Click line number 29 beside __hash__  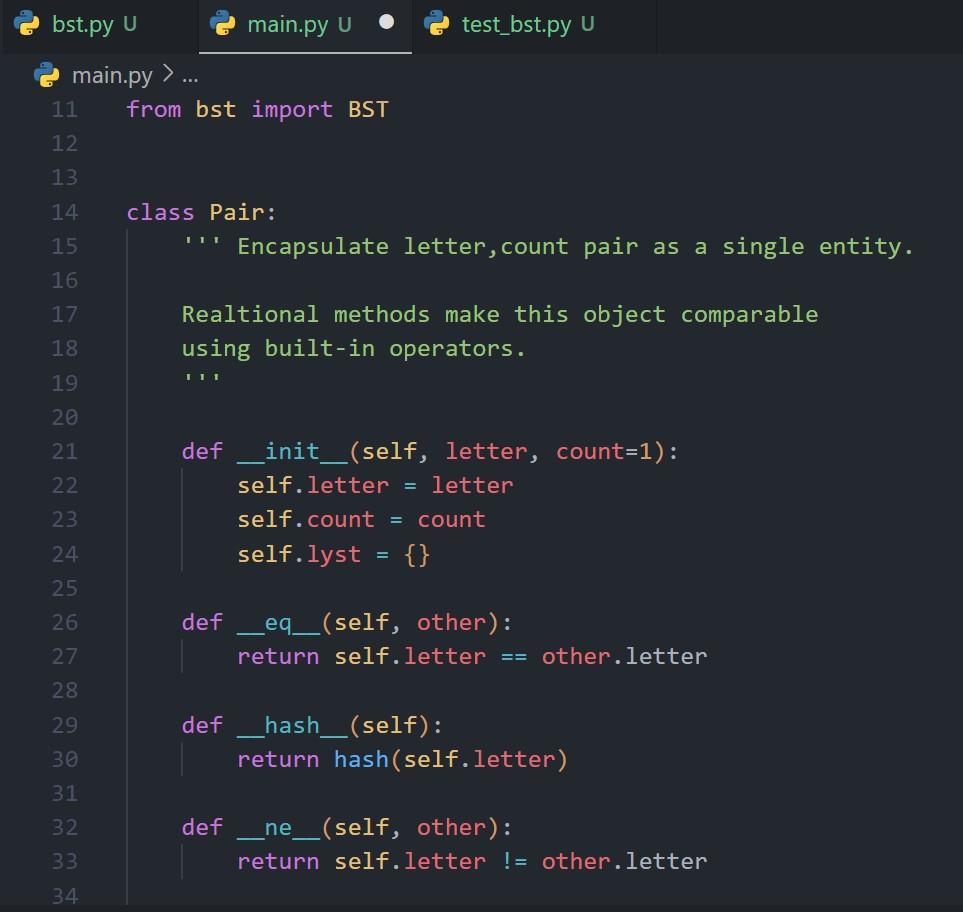pyautogui.click(x=66, y=725)
